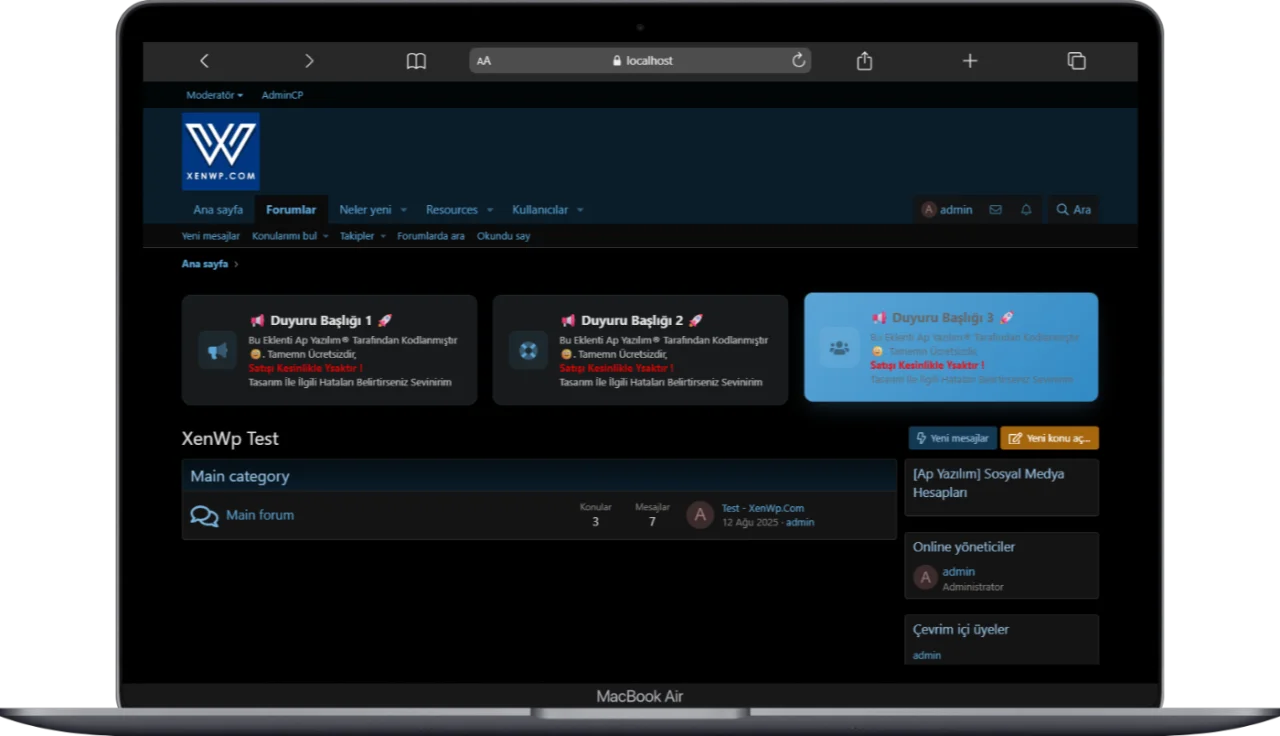Go to the Ana sayfa tab
1280x736 pixels.
[218, 210]
